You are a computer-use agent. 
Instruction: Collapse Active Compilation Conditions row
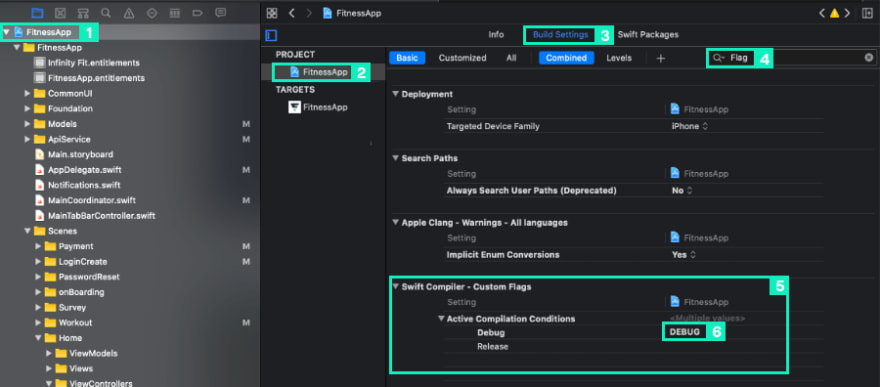(x=441, y=319)
